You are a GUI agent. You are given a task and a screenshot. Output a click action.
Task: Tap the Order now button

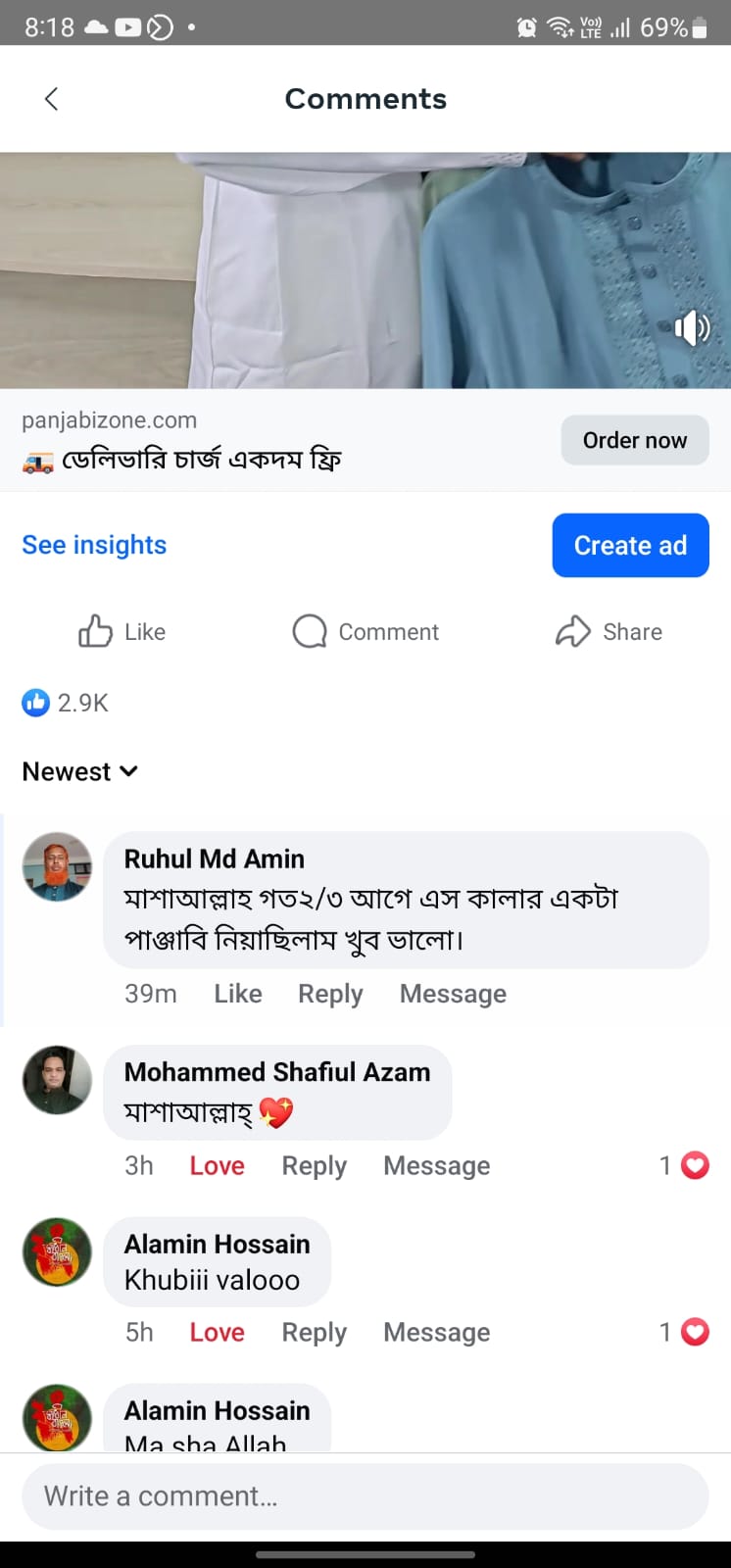pos(634,440)
